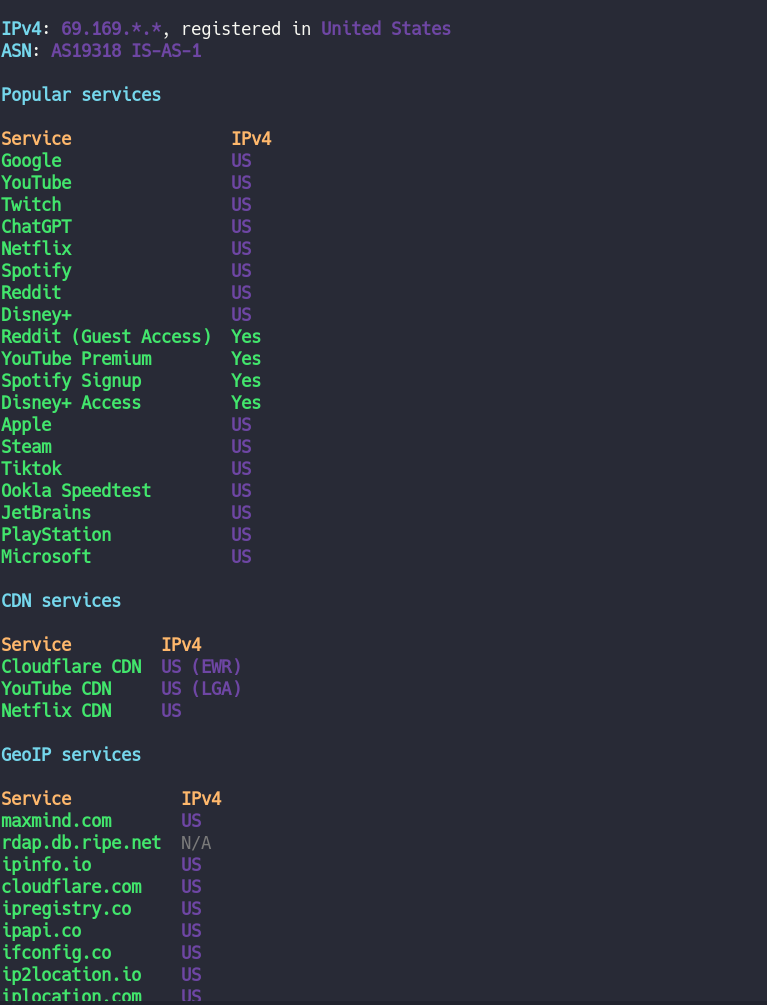Click the Reddit (Guest Access) row label
Viewport: 767px width, 1005px height.
(x=106, y=337)
